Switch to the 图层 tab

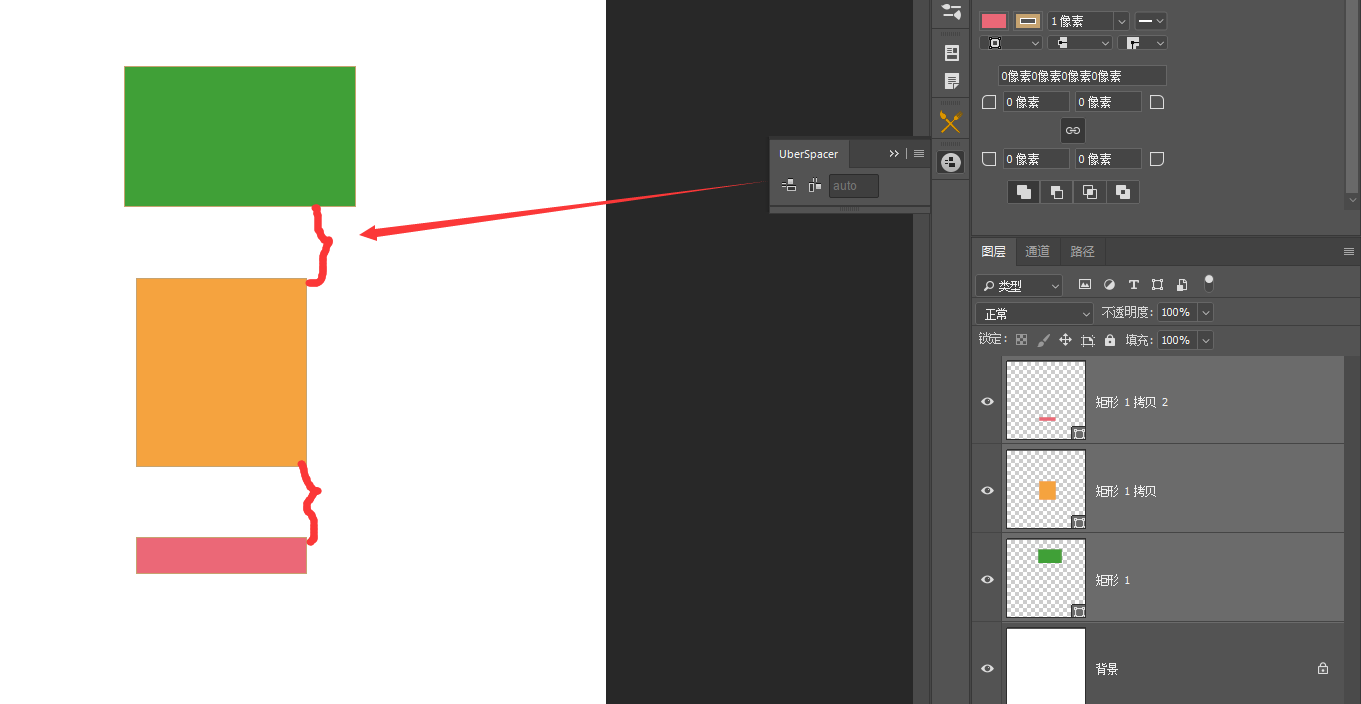pyautogui.click(x=993, y=252)
